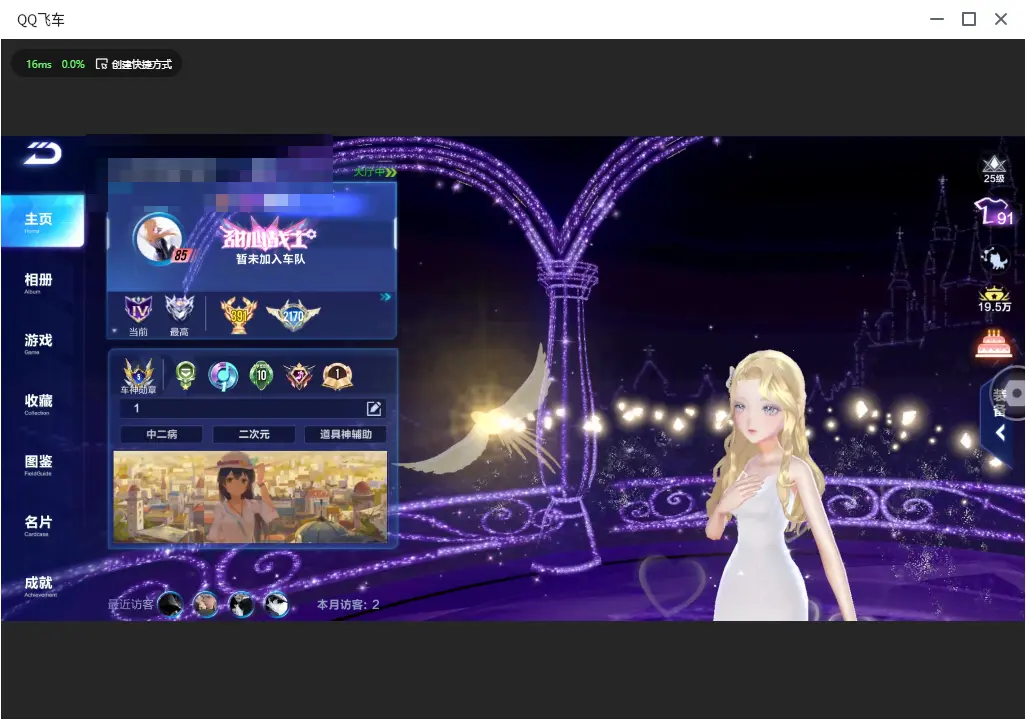Click the 大厅中 lobby status link
This screenshot has height=720, width=1026.
point(375,171)
